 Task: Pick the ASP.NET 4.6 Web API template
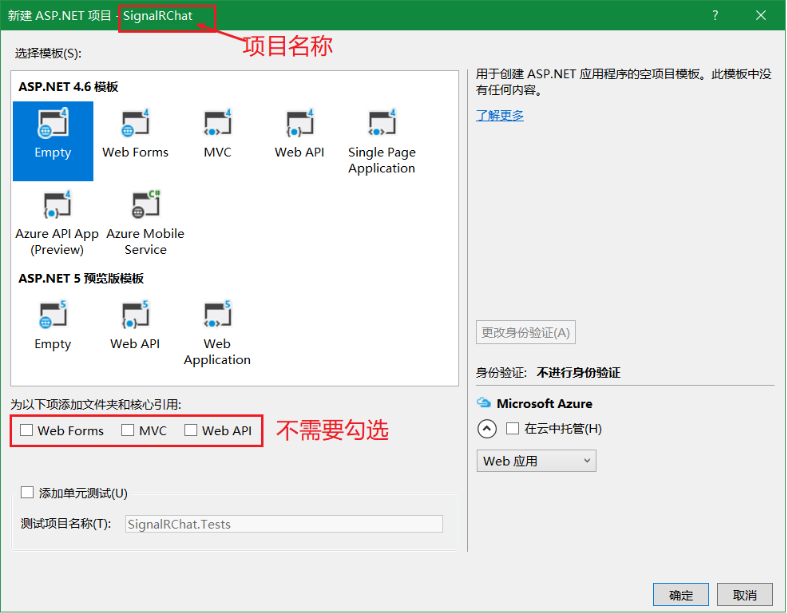click(300, 134)
